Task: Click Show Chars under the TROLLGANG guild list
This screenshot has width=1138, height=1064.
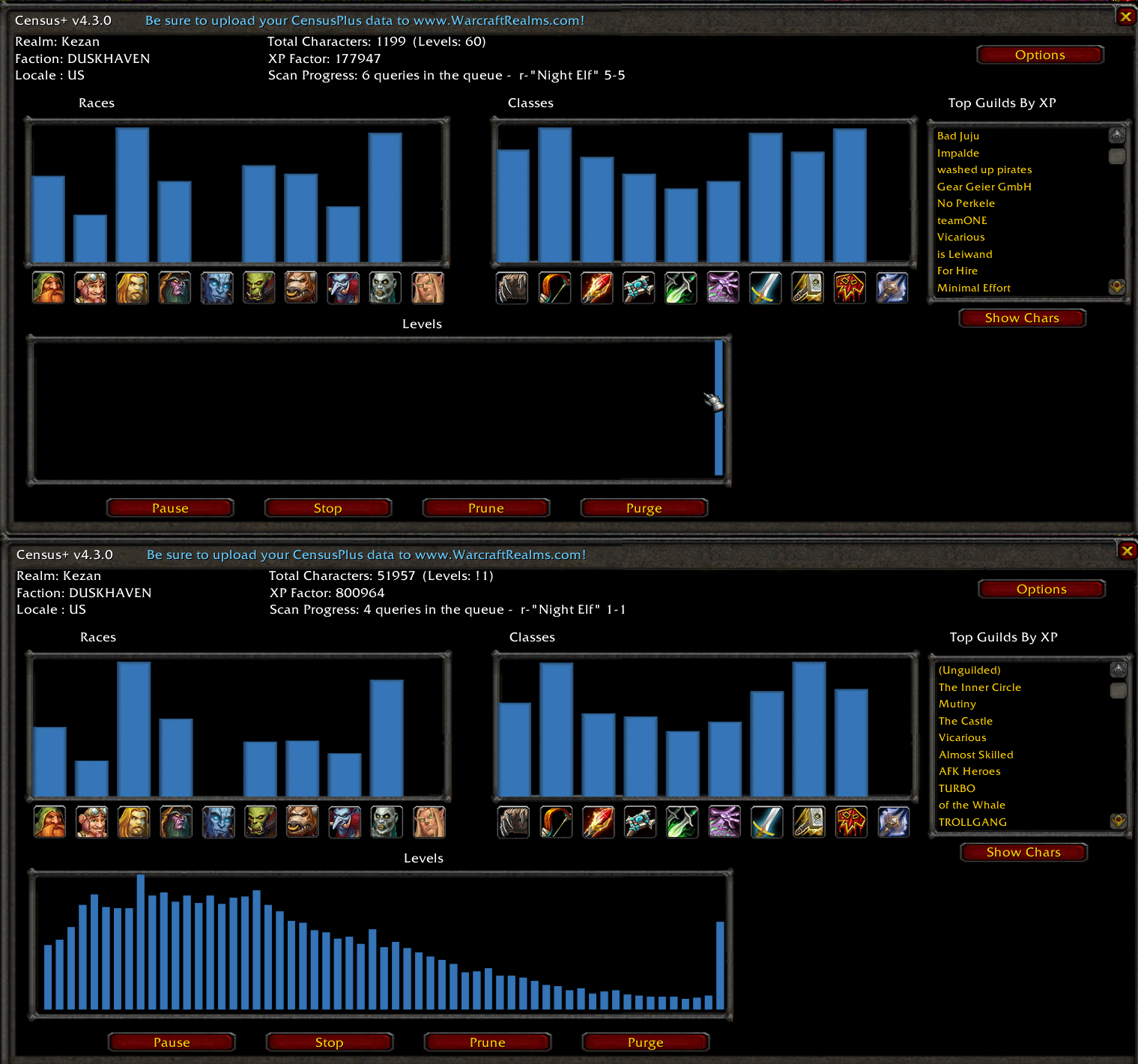Action: pyautogui.click(x=1023, y=852)
